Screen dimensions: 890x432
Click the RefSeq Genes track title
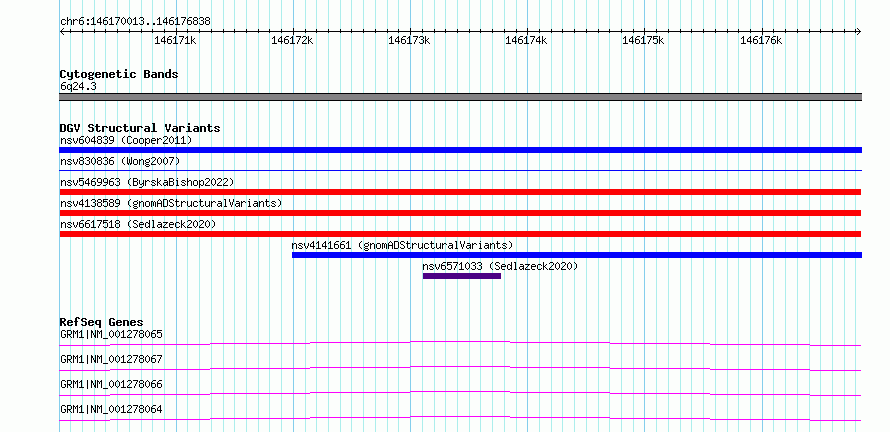pos(102,322)
